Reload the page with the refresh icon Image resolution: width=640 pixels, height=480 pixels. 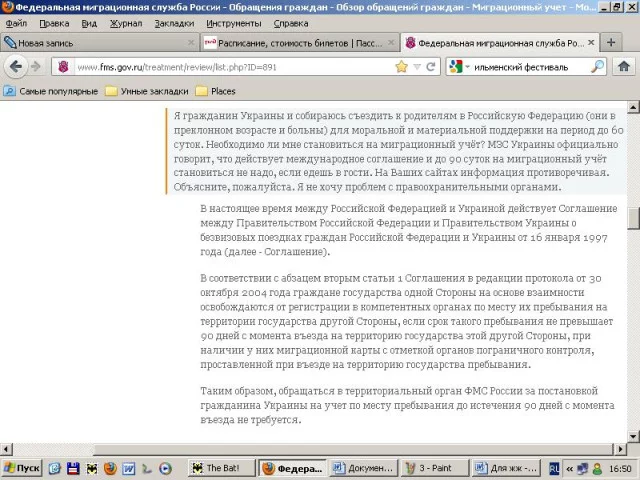coord(431,67)
